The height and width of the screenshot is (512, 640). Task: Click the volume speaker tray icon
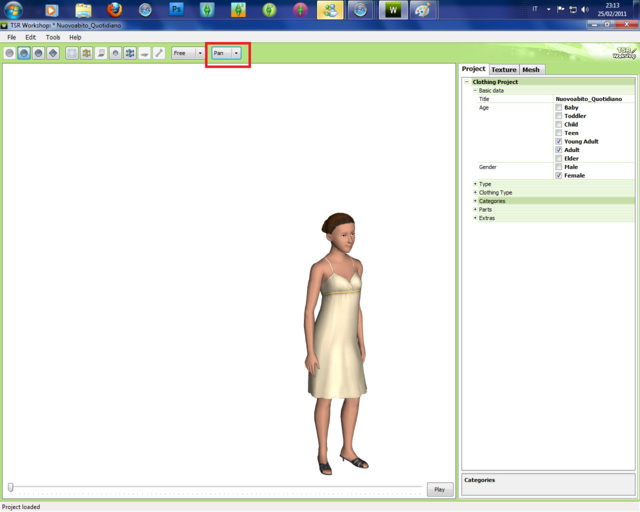[x=585, y=9]
